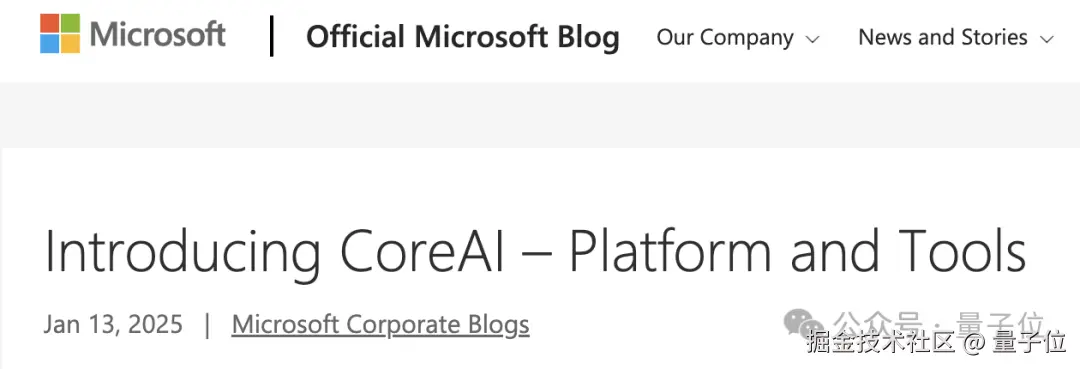
Task: Click the red square of Microsoft logo
Action: (x=50, y=23)
